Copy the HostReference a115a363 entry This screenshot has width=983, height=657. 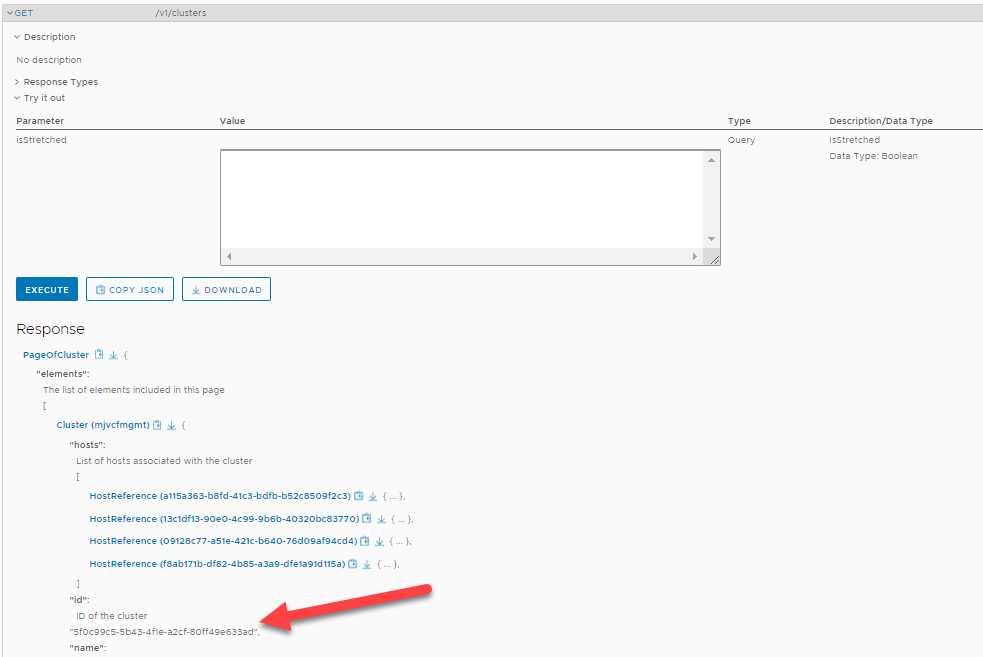[x=358, y=496]
